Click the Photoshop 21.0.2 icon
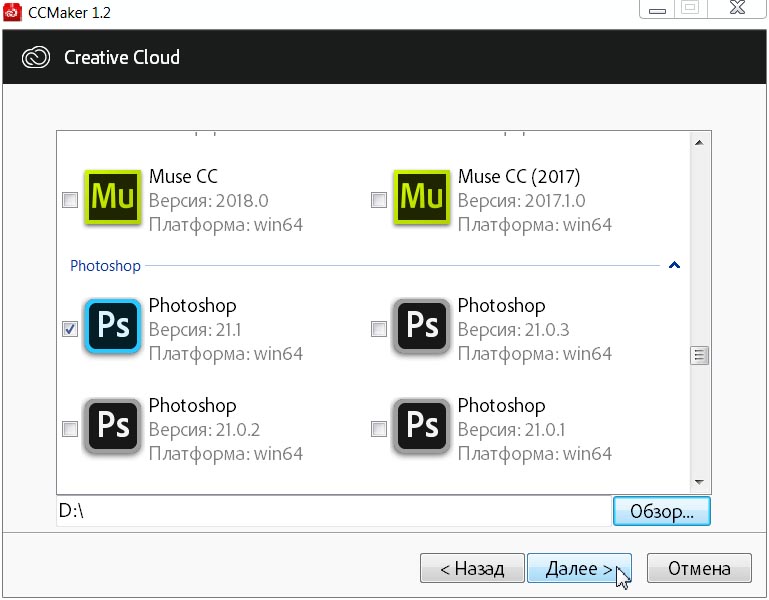 point(114,427)
